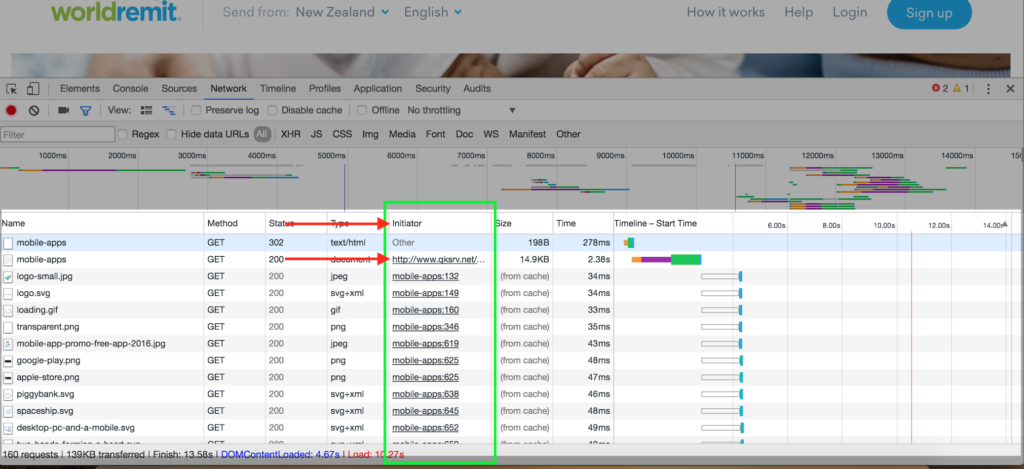This screenshot has height=469, width=1024.
Task: Toggle the filter funnel icon
Action: (86, 110)
